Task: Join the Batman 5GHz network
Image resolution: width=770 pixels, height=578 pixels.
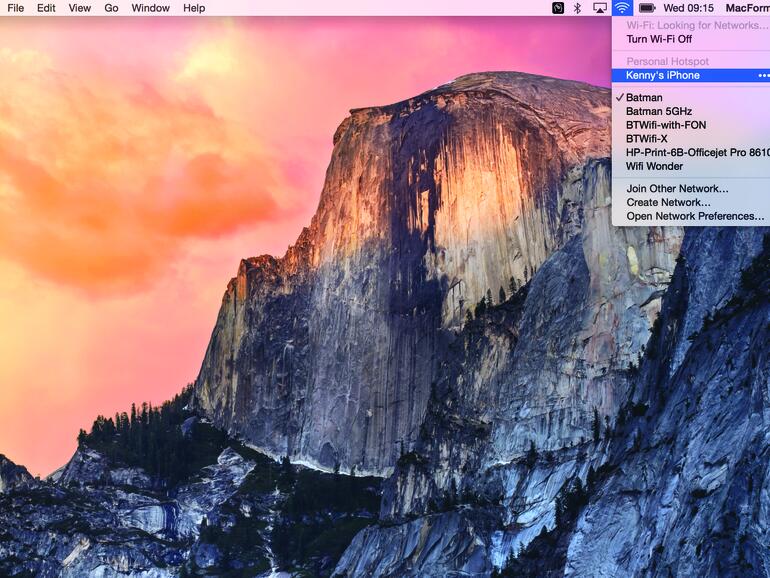Action: point(691,111)
